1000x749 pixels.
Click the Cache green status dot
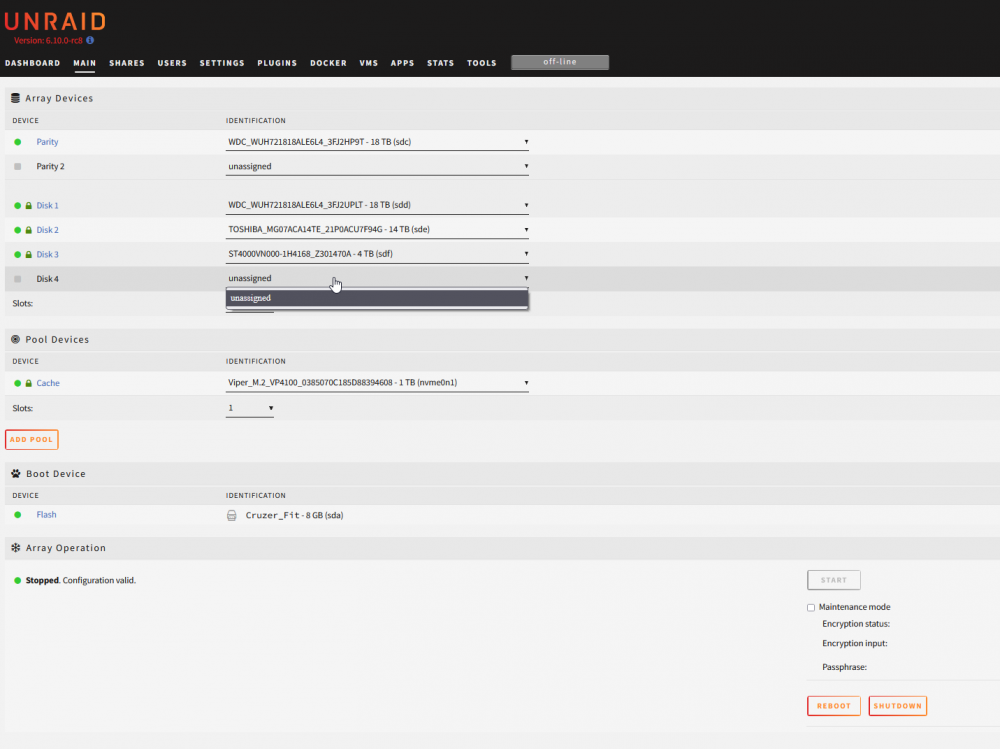click(18, 383)
